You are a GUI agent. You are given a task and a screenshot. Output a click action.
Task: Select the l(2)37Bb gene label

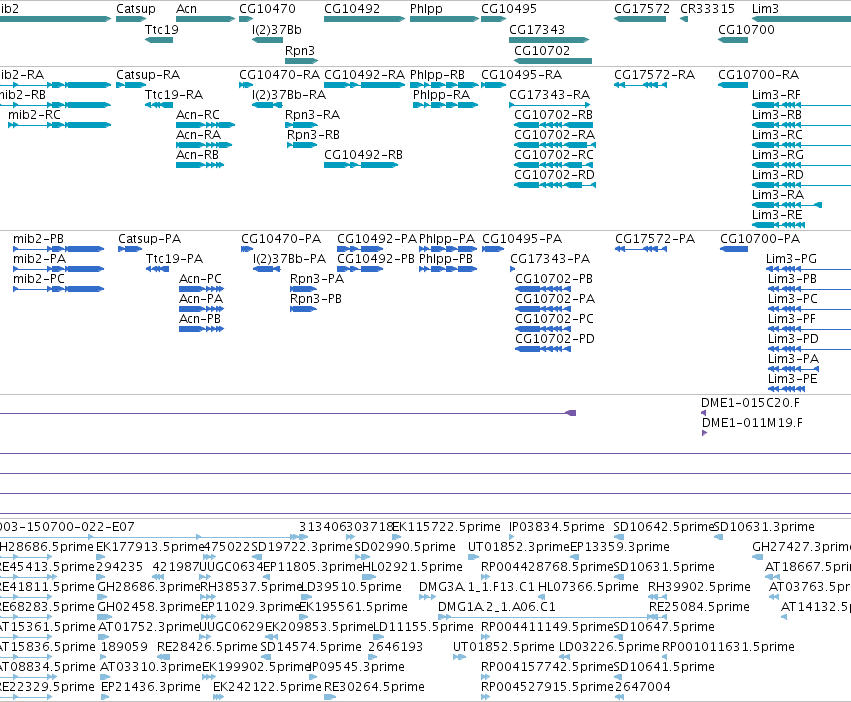pyautogui.click(x=277, y=29)
